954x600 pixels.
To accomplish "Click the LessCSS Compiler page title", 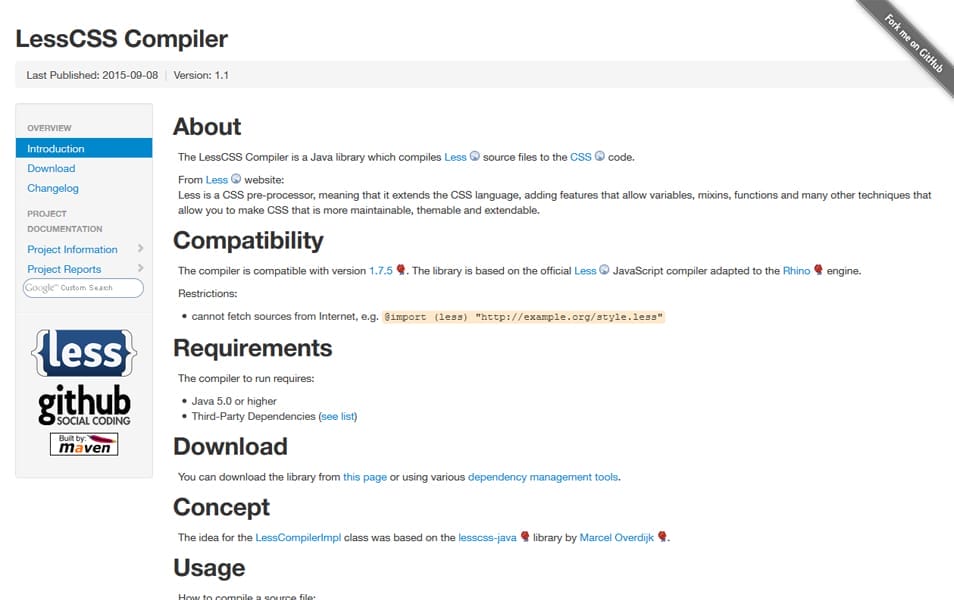I will click(x=122, y=38).
